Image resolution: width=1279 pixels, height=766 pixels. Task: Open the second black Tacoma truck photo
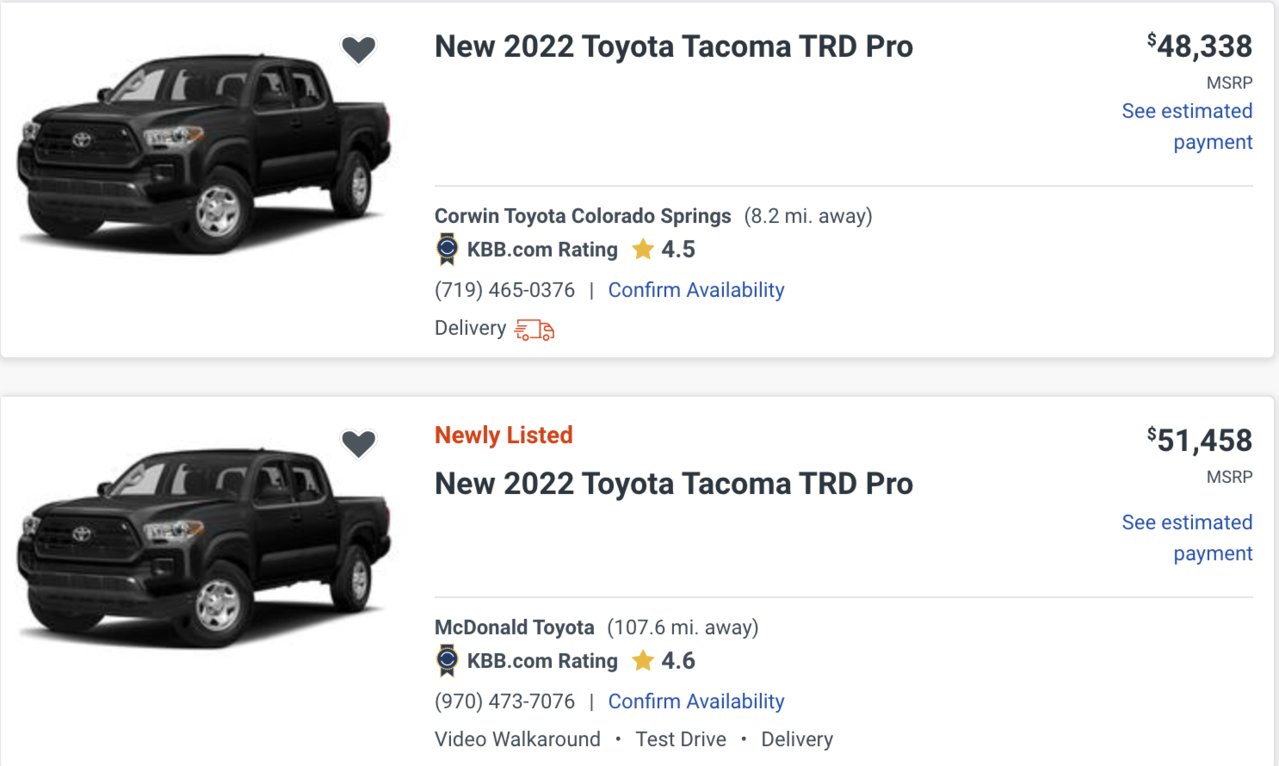coord(204,547)
